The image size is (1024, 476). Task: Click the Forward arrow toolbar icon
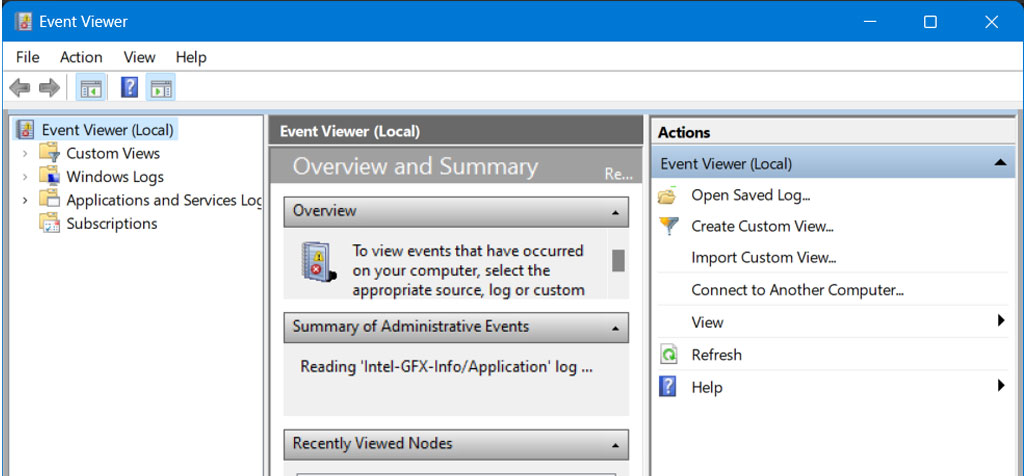coord(50,87)
